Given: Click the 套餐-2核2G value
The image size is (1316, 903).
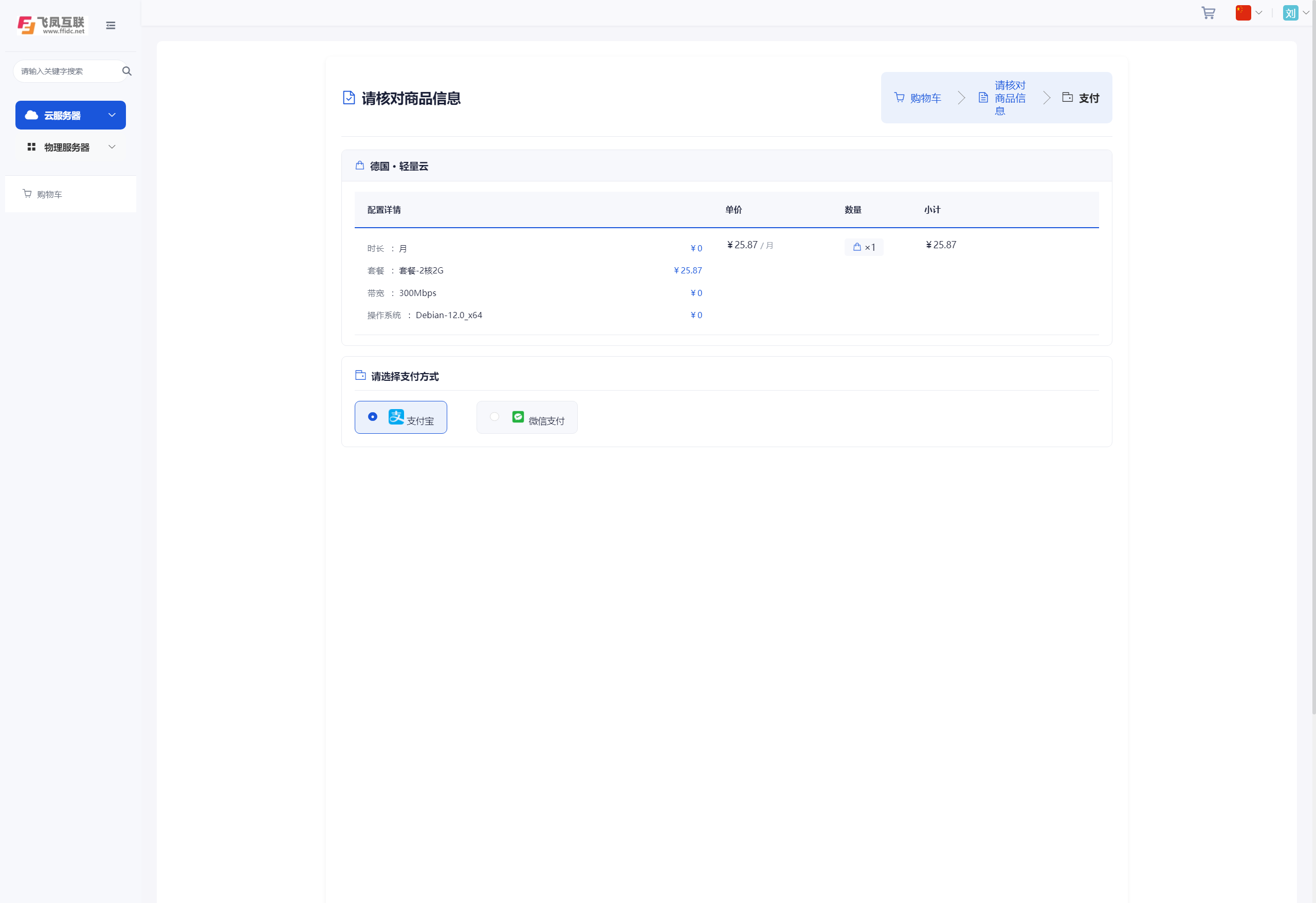Looking at the screenshot, I should point(422,271).
